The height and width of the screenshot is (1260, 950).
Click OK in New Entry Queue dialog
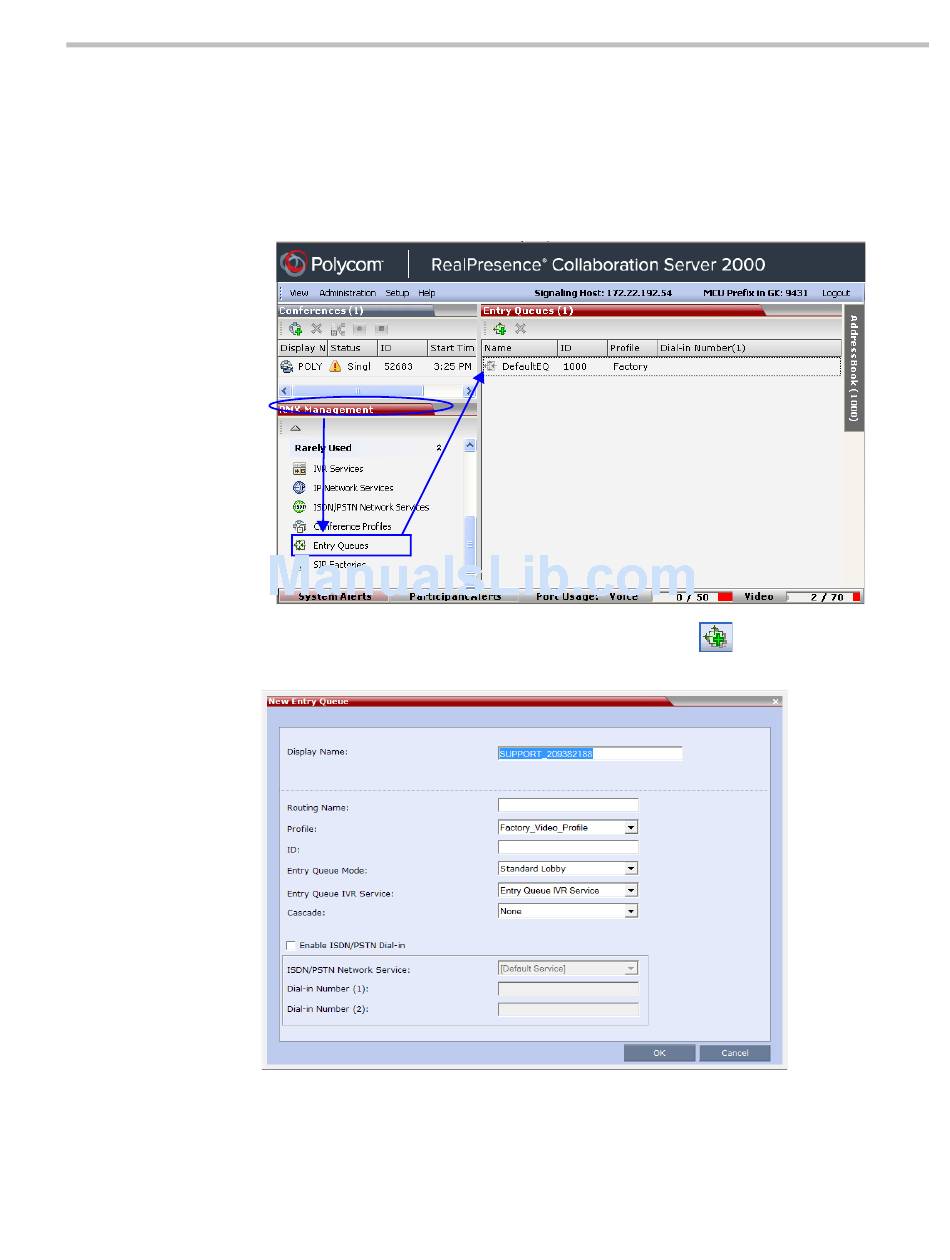pos(659,1053)
